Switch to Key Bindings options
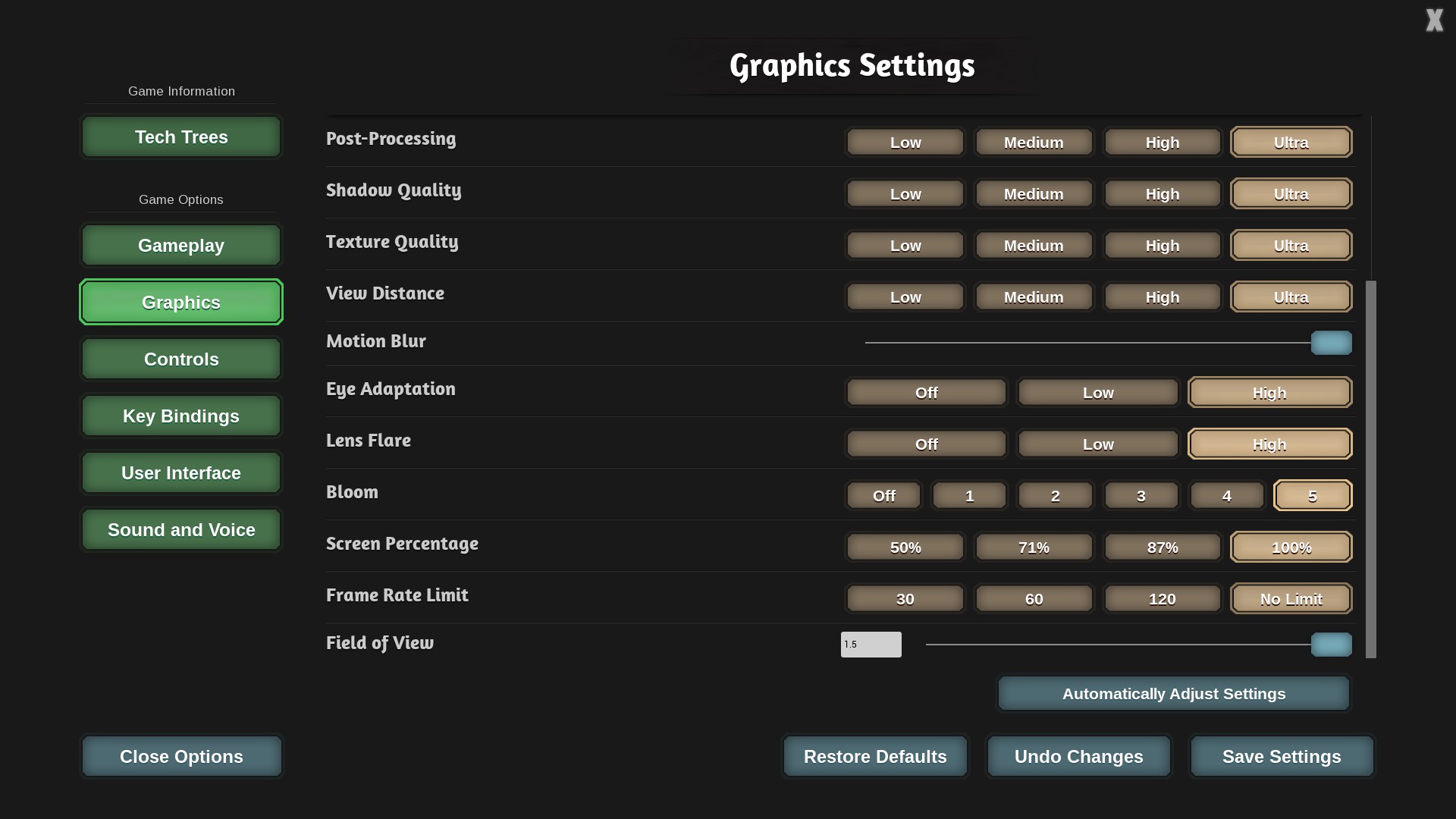Screen dimensions: 1456x819 point(181,416)
